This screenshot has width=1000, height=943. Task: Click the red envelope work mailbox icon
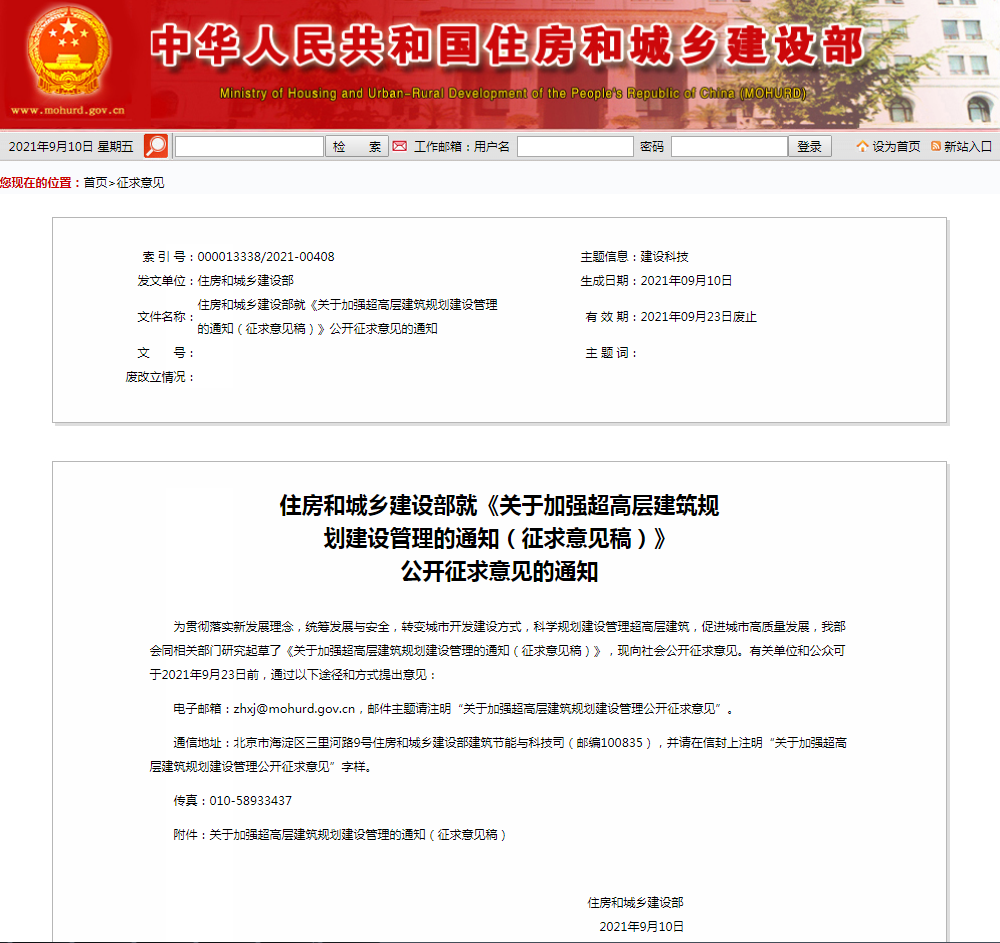[x=400, y=146]
